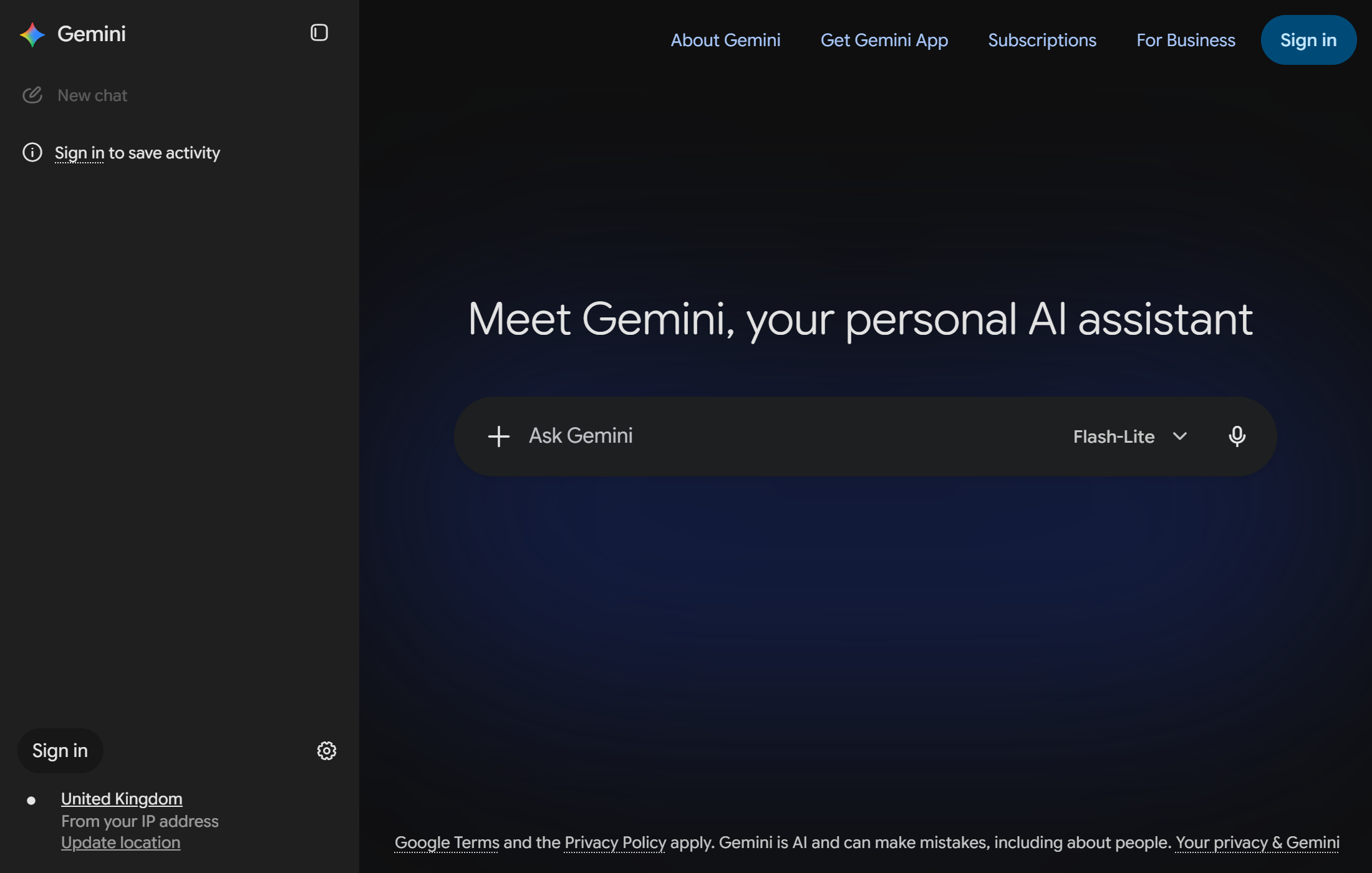Collapse the sidebar with the panel icon
1372x873 pixels.
click(319, 32)
